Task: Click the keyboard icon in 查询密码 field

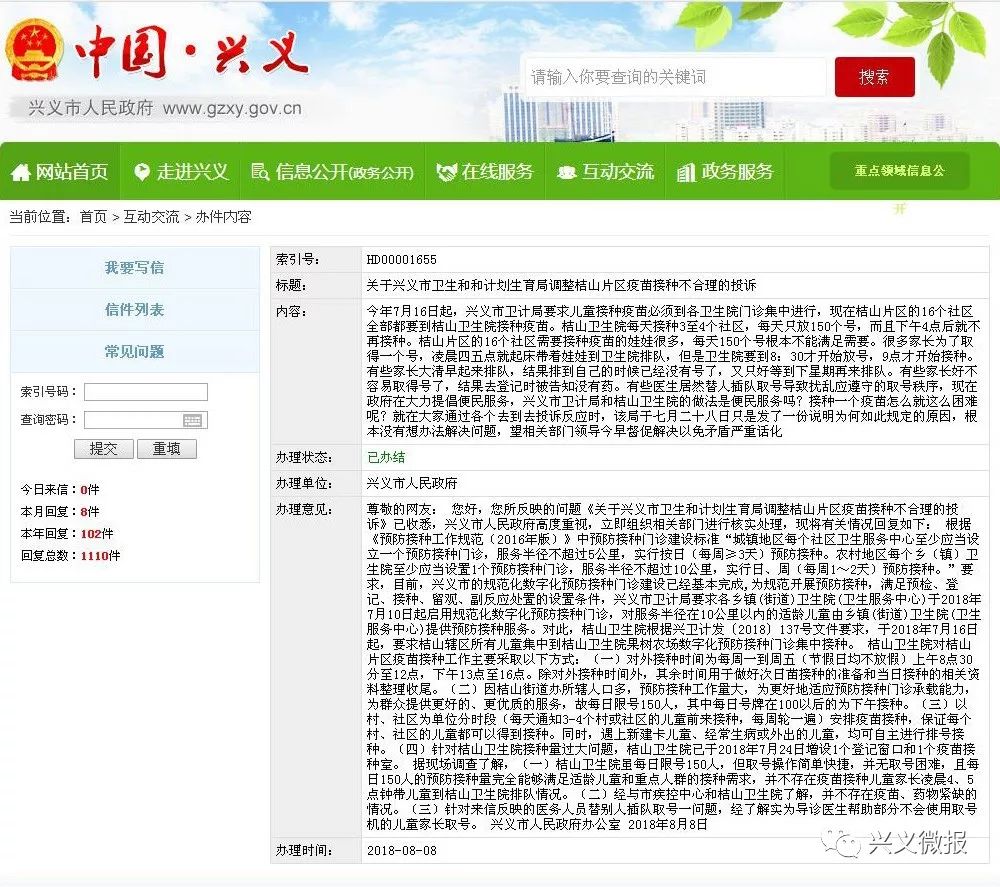Action: click(x=193, y=420)
